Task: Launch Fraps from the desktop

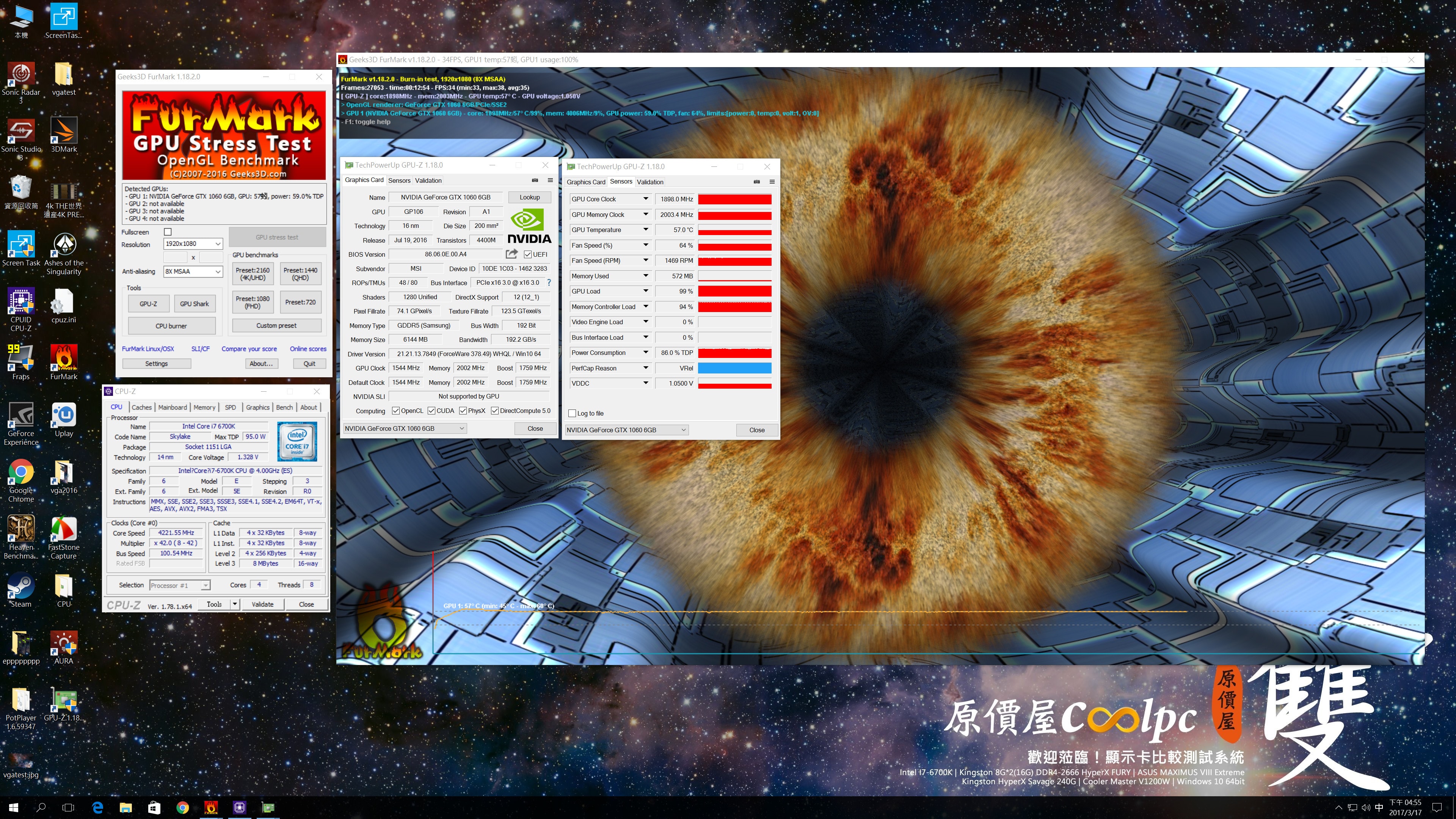Action: (x=21, y=362)
